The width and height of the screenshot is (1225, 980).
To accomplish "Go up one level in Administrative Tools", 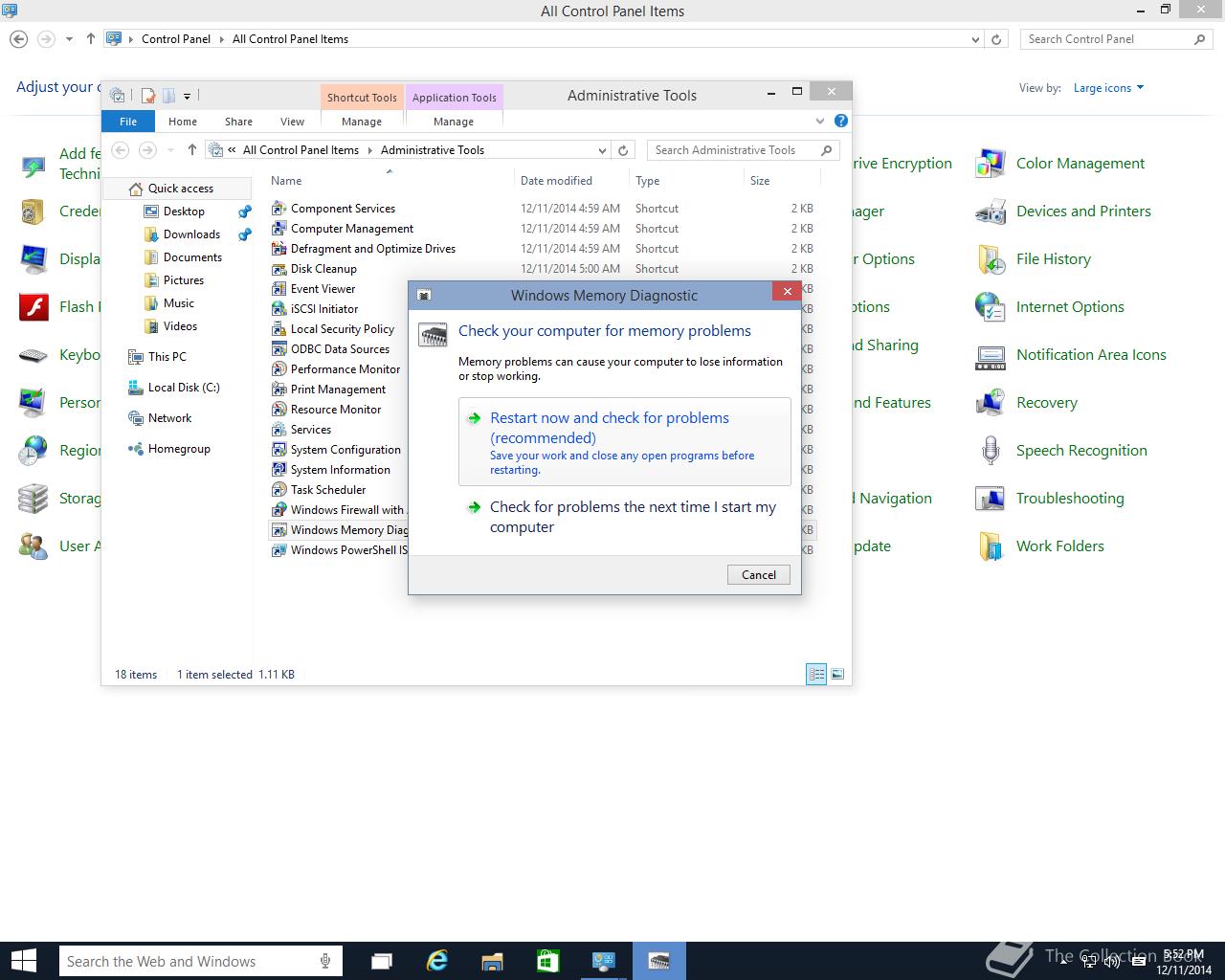I will [x=191, y=149].
